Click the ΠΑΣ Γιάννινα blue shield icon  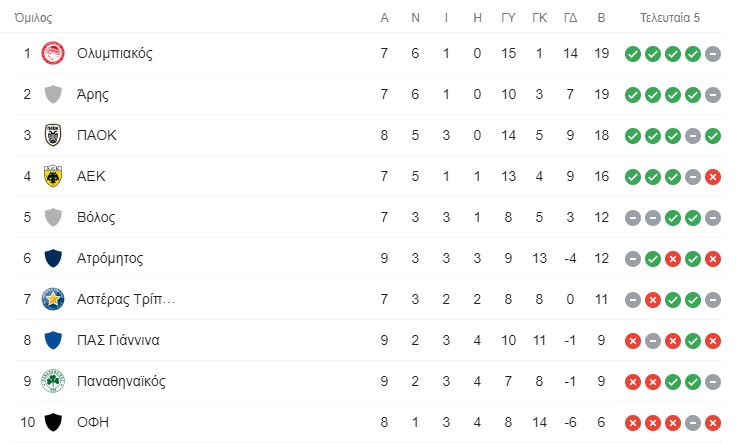click(53, 340)
